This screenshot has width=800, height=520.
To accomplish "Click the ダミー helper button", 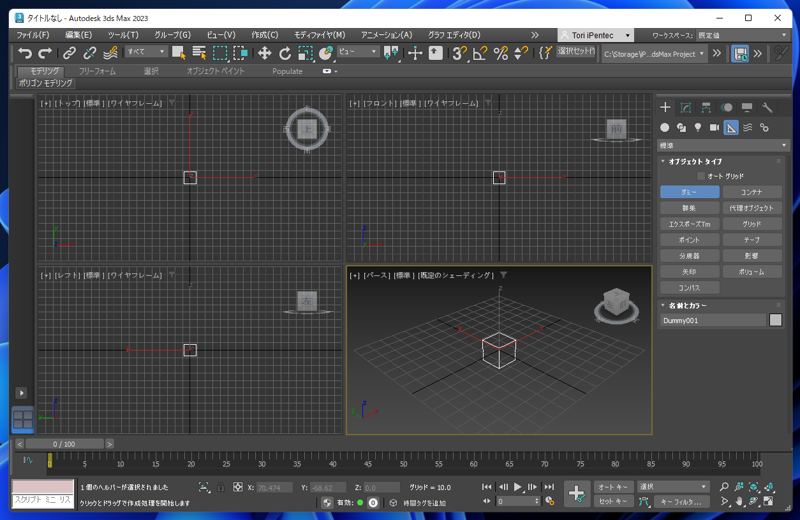I will [689, 192].
